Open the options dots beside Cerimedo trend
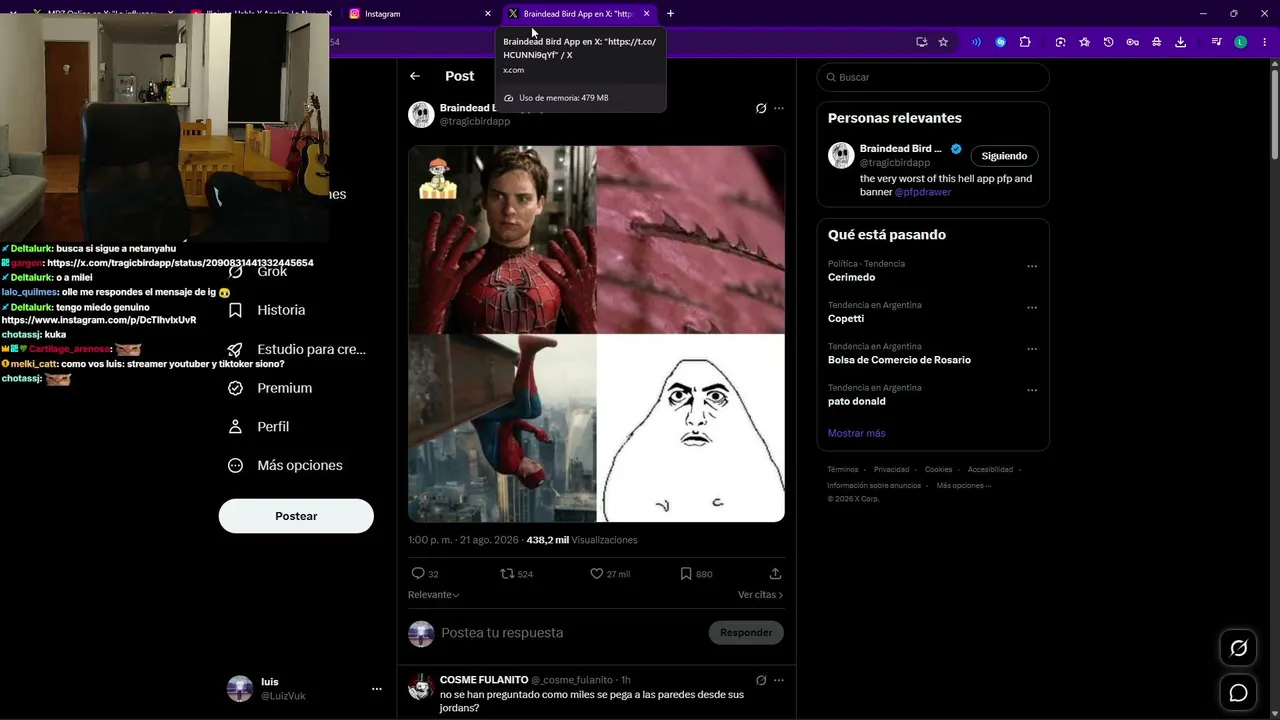The width and height of the screenshot is (1280, 720). pos(1032,267)
